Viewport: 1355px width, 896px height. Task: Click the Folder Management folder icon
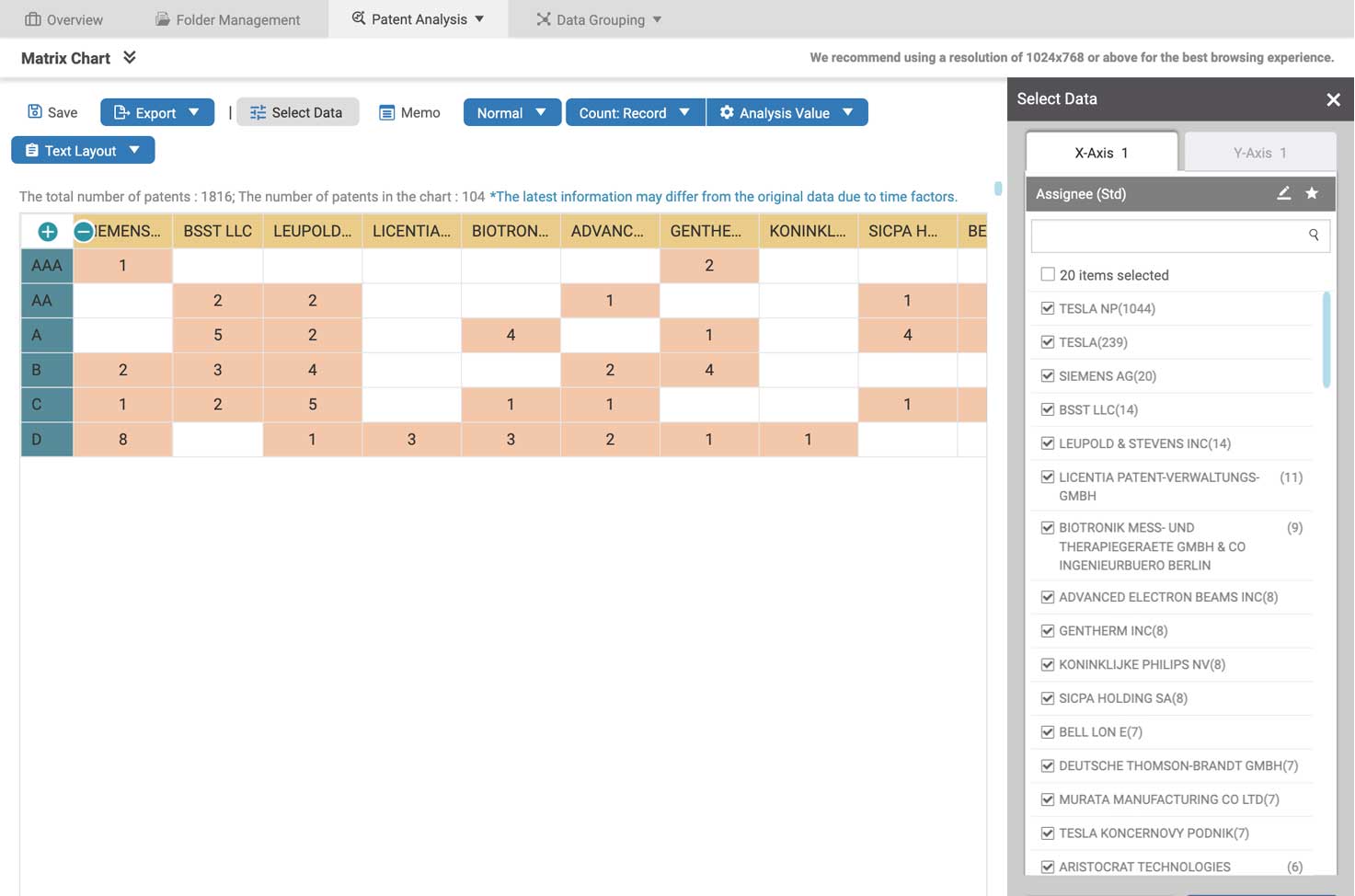coord(163,19)
